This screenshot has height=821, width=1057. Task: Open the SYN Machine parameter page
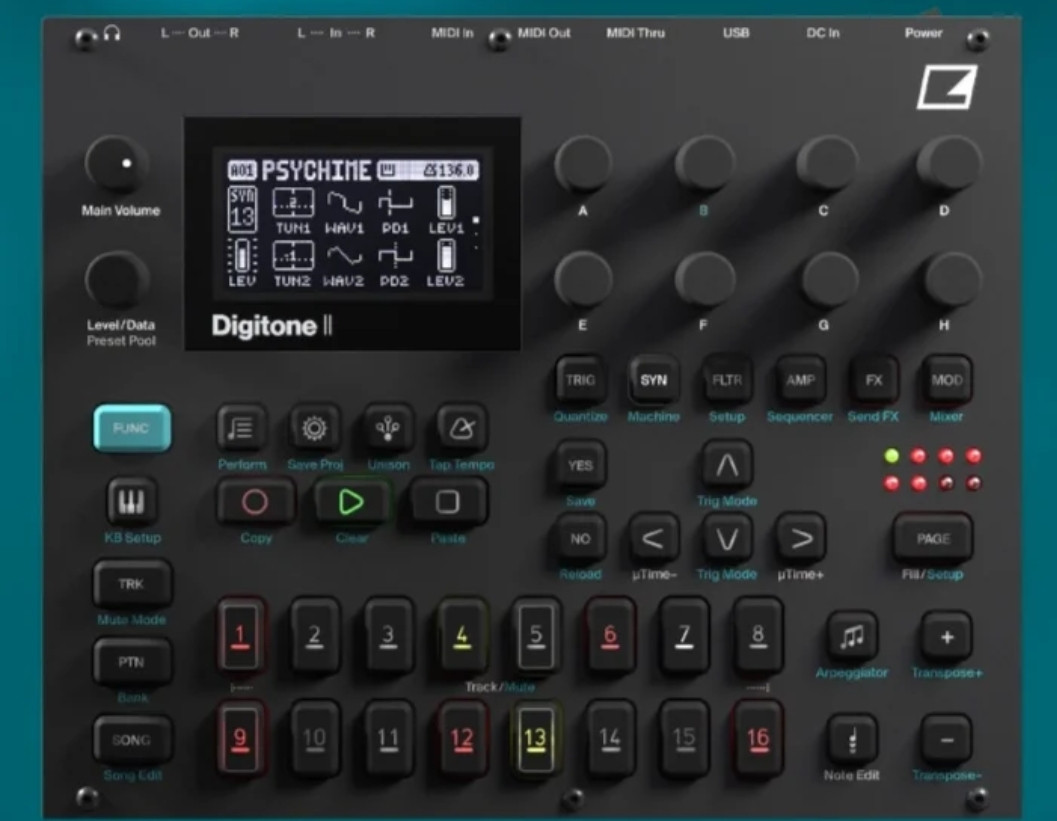(x=653, y=381)
